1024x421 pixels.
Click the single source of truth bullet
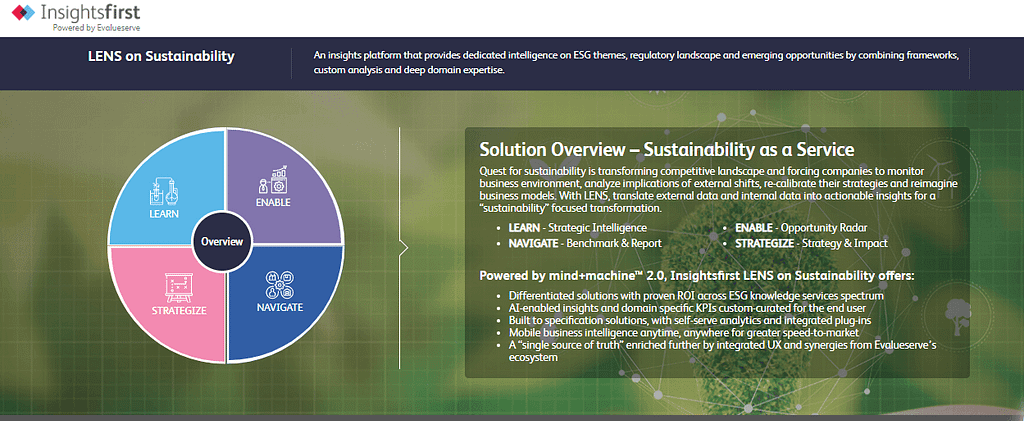(x=722, y=351)
